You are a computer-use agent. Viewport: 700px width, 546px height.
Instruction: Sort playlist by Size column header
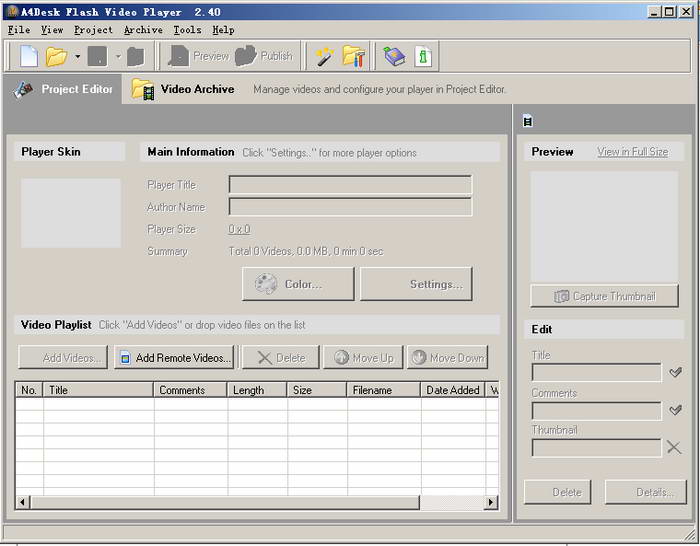(317, 390)
